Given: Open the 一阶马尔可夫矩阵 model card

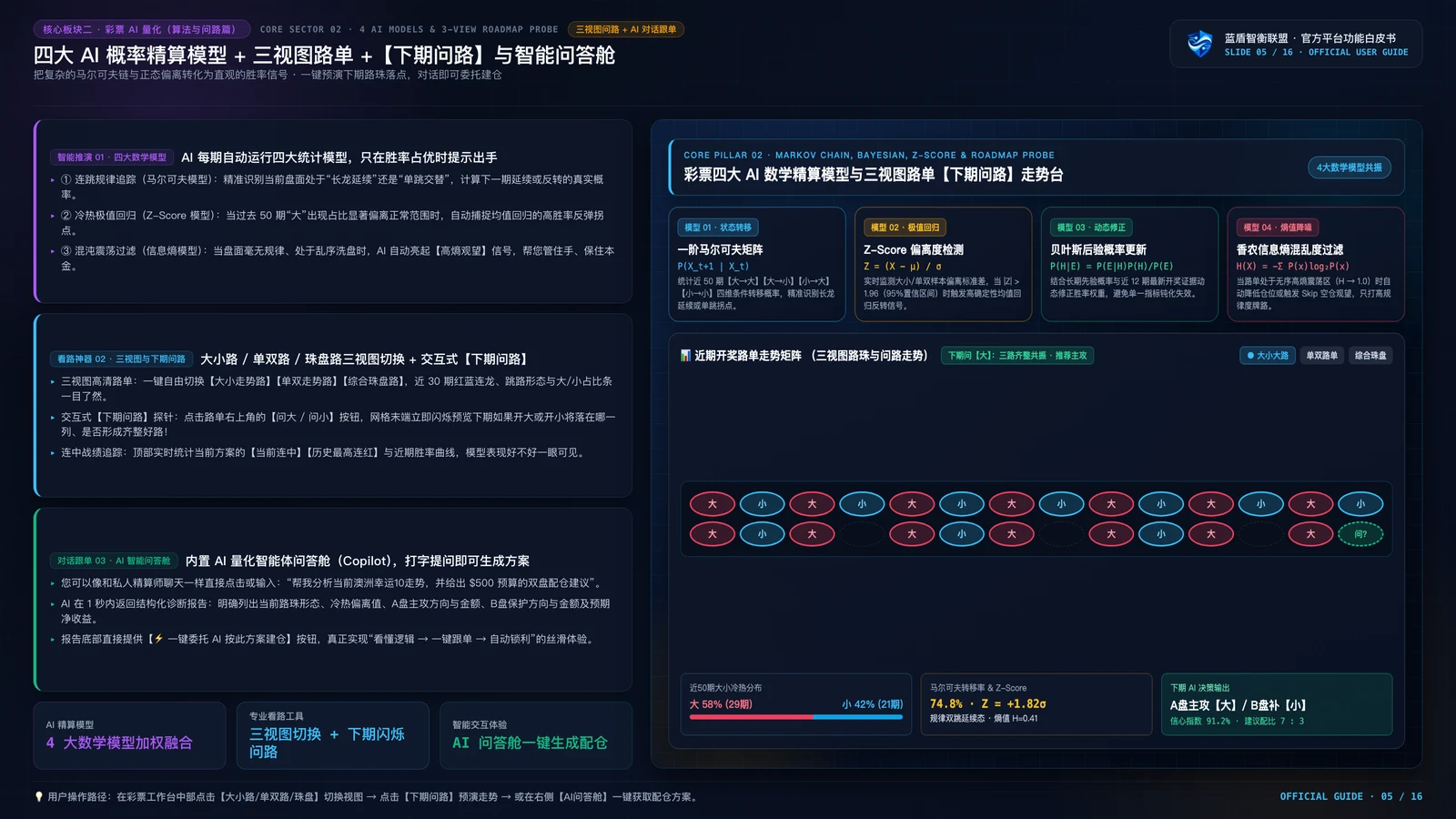Looking at the screenshot, I should 757,264.
